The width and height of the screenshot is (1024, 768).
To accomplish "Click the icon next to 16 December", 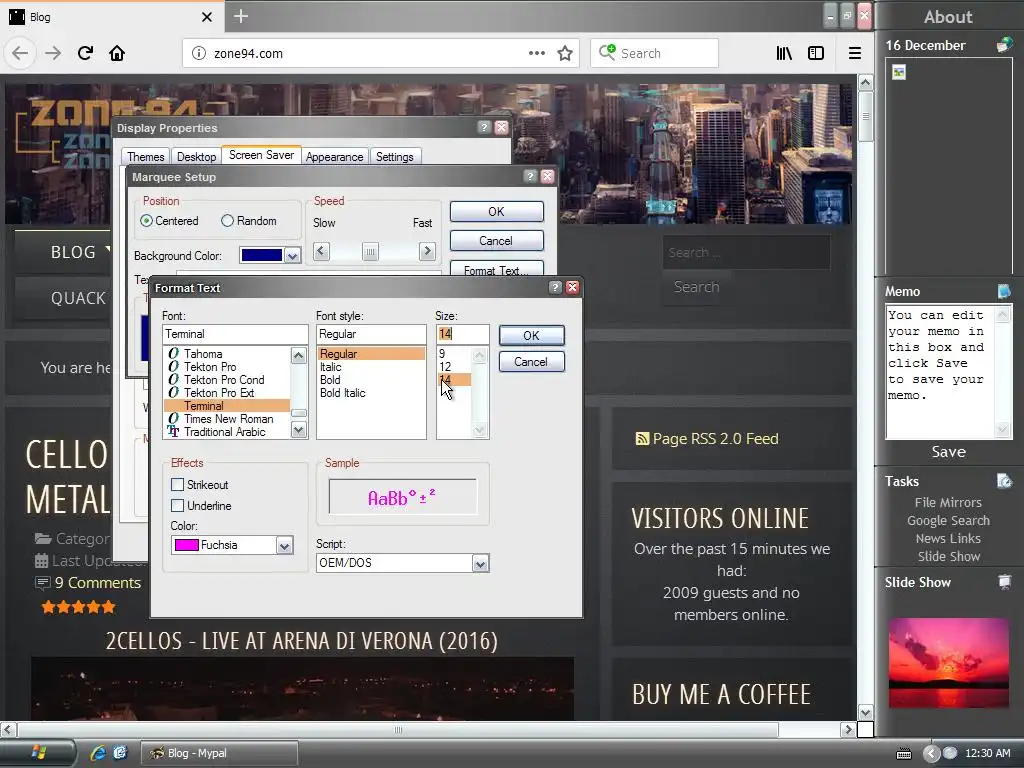I will (x=1004, y=45).
